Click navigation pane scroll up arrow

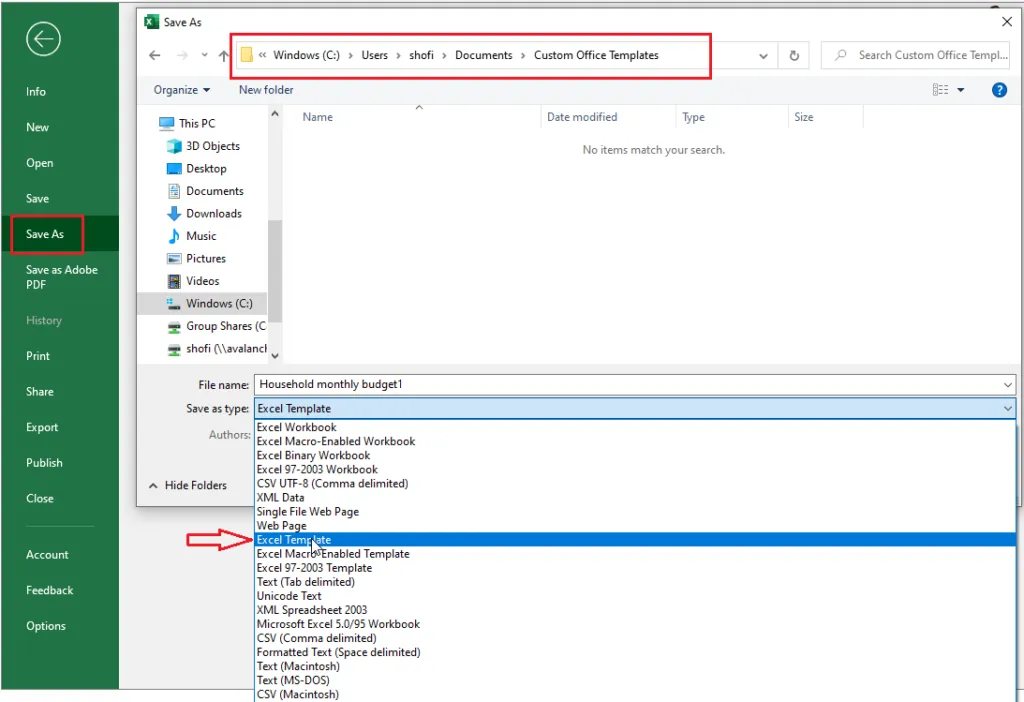tap(275, 114)
